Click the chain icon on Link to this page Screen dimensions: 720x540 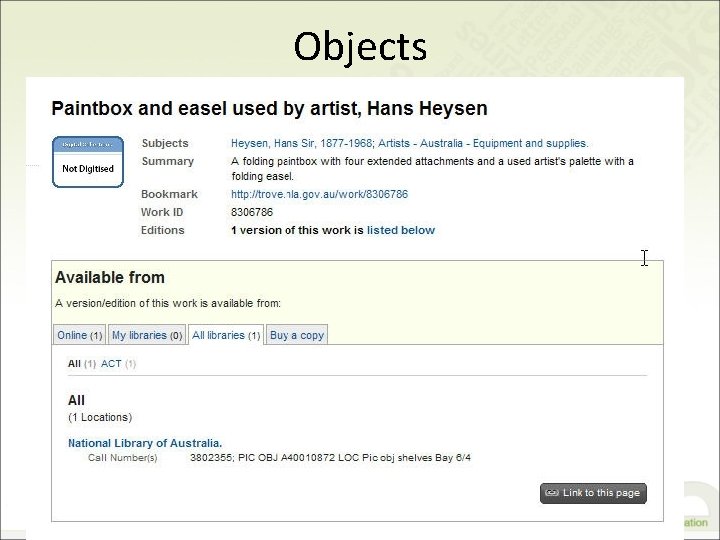551,493
